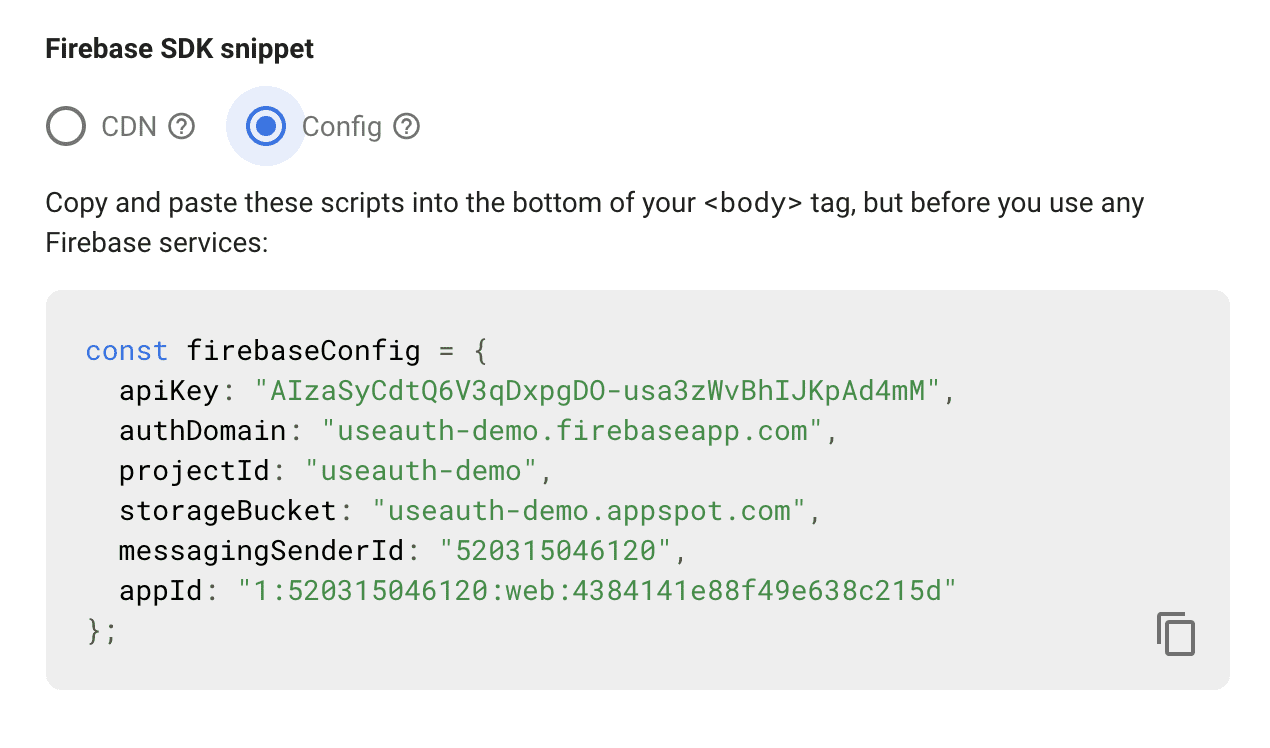The width and height of the screenshot is (1270, 748).
Task: Click the closing brace of the snippet
Action: [x=96, y=631]
